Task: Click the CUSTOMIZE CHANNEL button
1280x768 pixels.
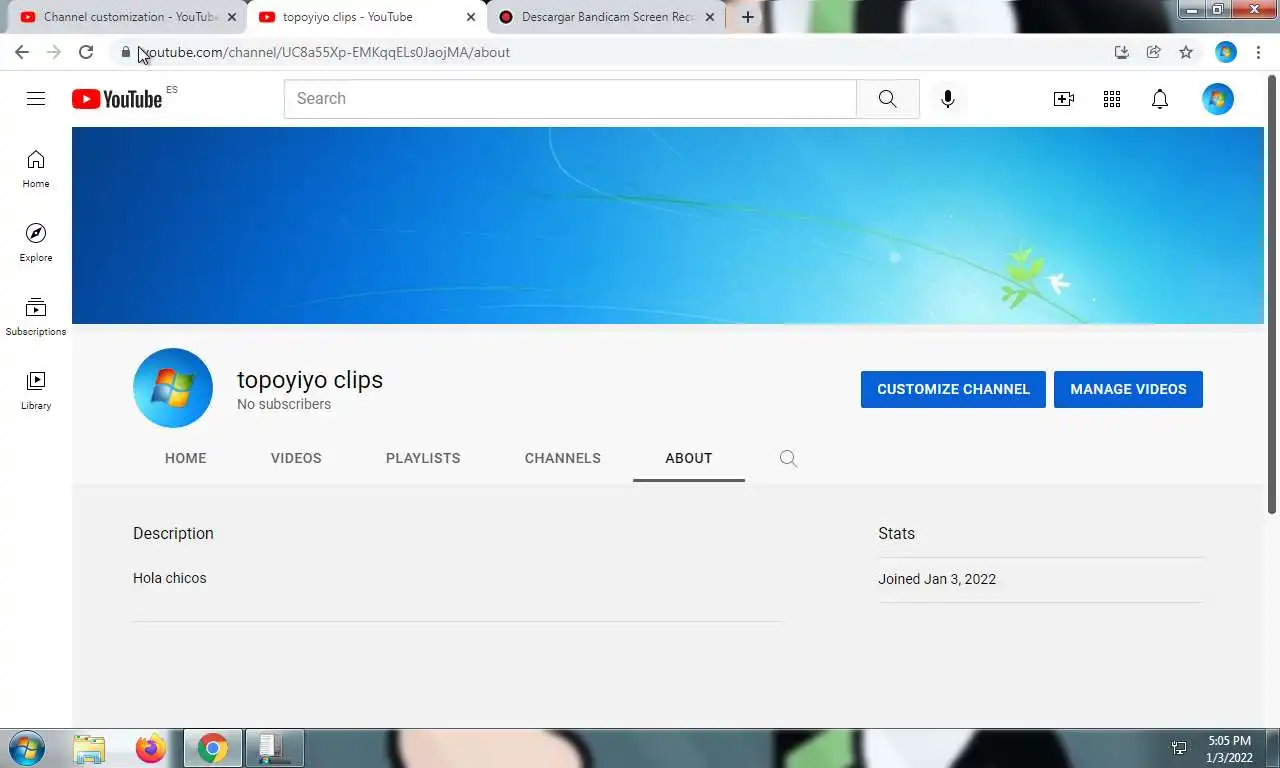Action: 953,389
